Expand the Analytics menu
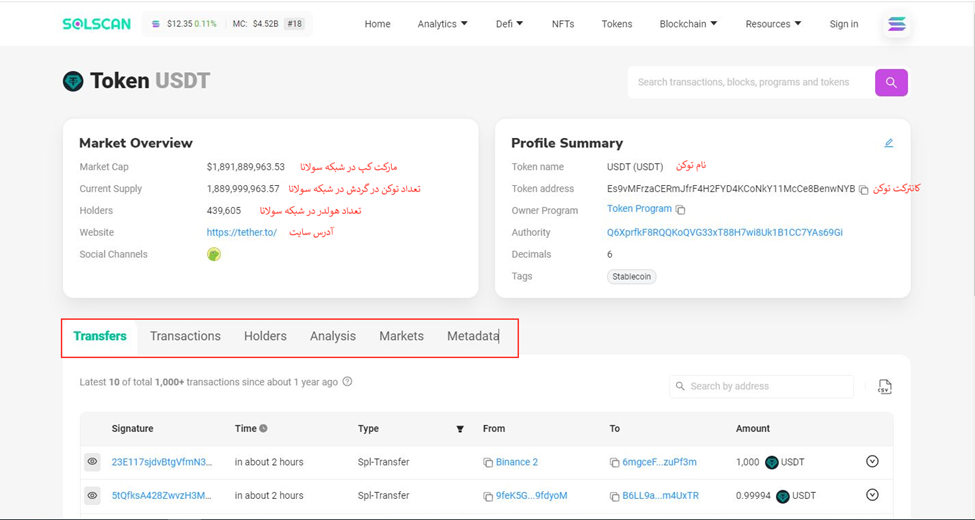The height and width of the screenshot is (520, 975). click(443, 24)
